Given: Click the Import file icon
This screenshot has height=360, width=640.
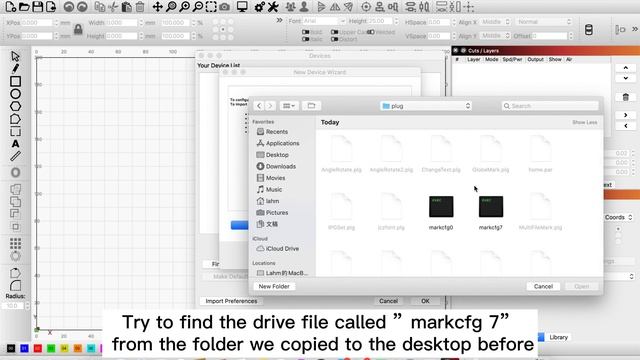Looking at the screenshot, I should [51, 7].
